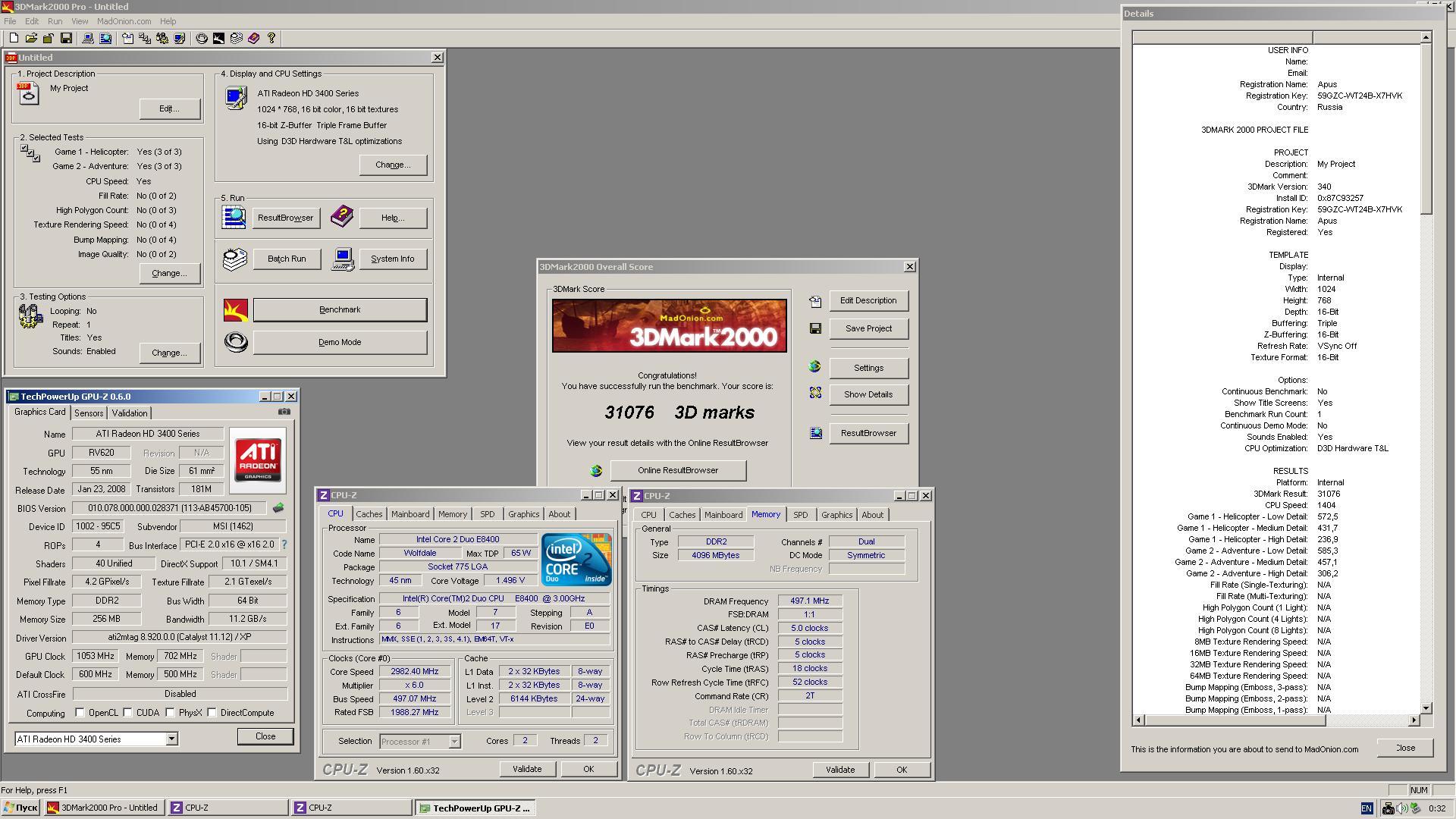
Task: Click the batch run toolbar icon
Action: [237, 38]
